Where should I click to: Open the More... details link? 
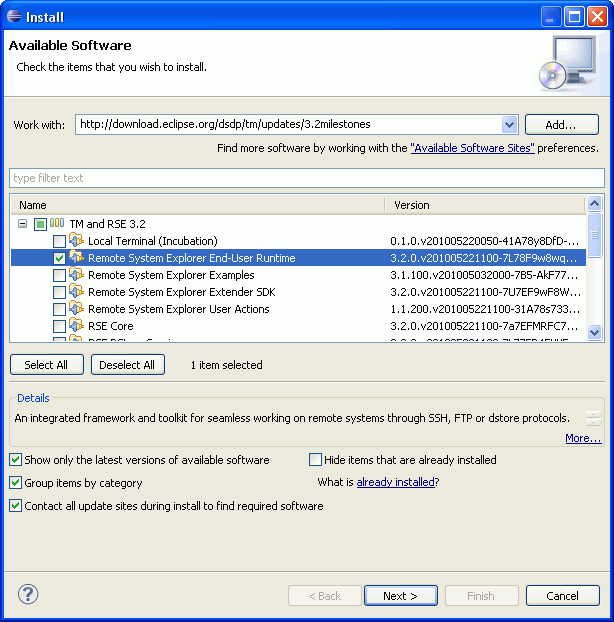(583, 438)
